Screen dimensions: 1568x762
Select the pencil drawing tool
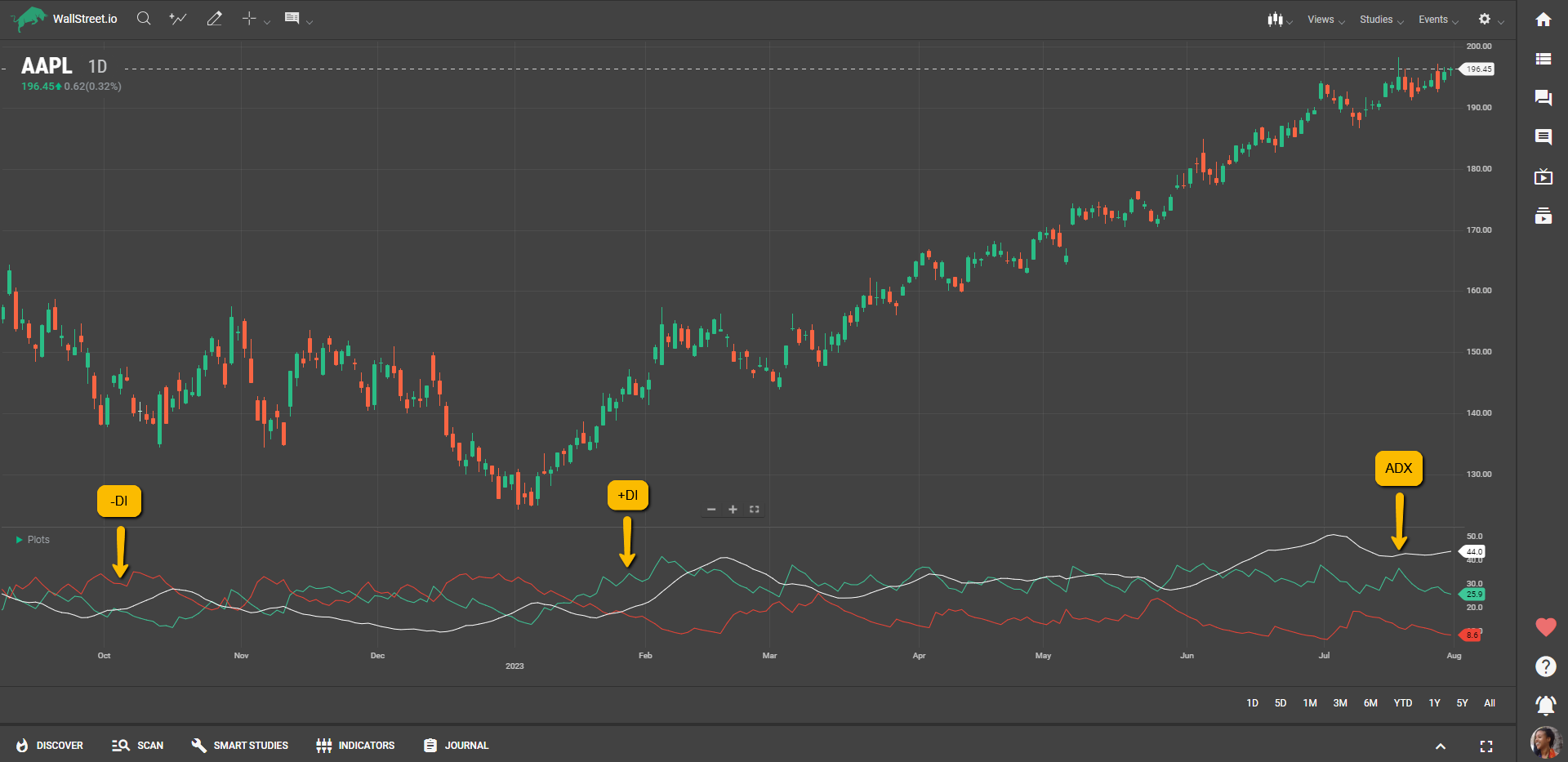coord(214,19)
